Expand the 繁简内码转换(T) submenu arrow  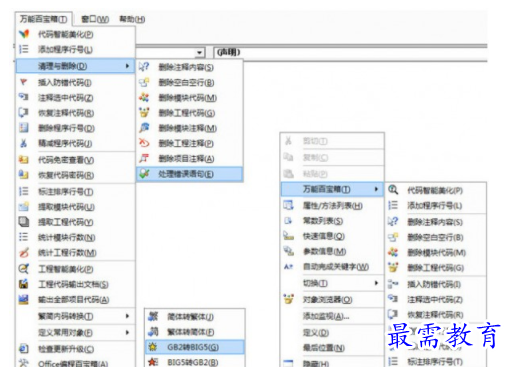[127, 316]
